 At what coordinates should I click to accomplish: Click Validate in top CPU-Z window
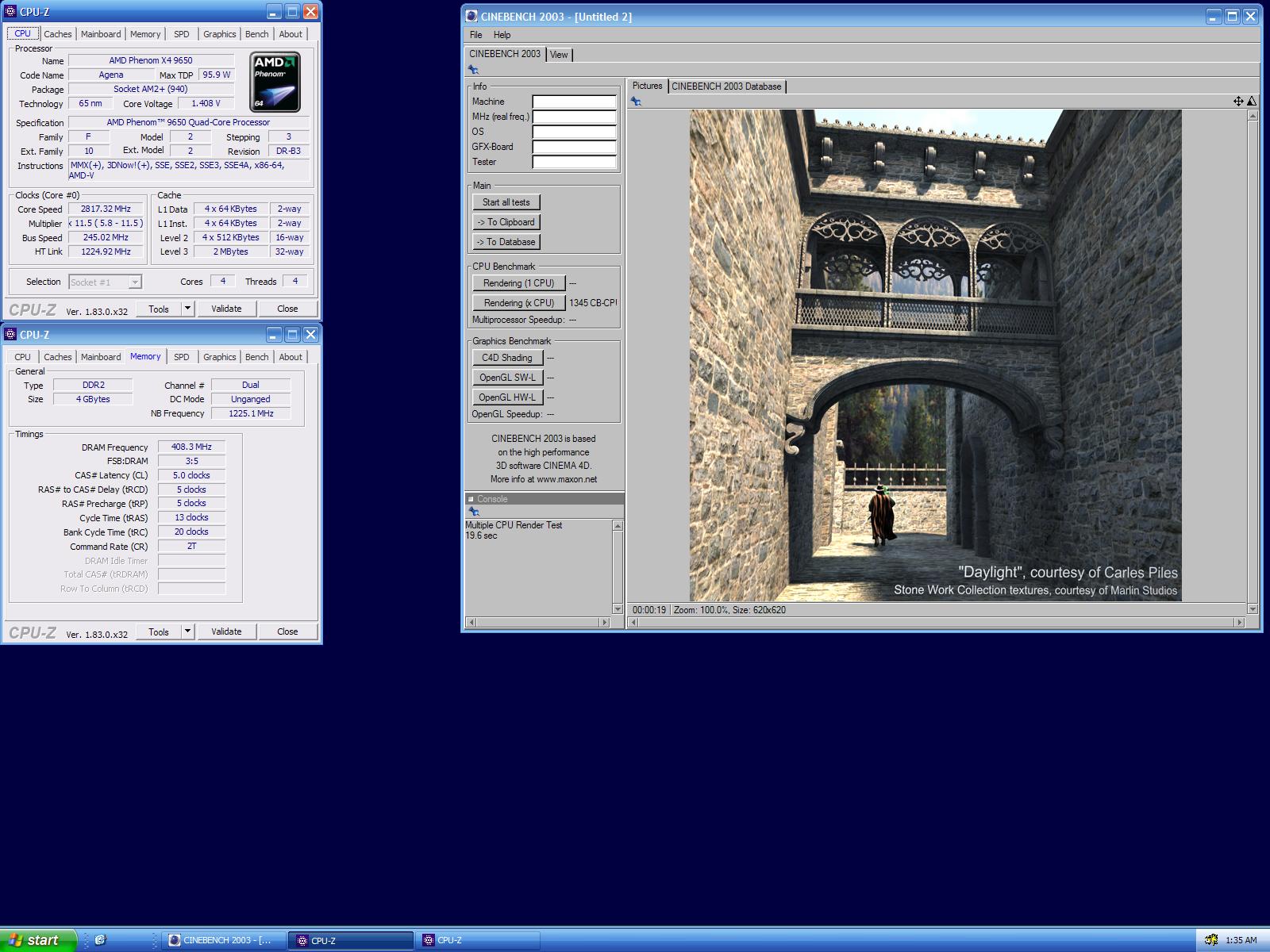click(226, 309)
